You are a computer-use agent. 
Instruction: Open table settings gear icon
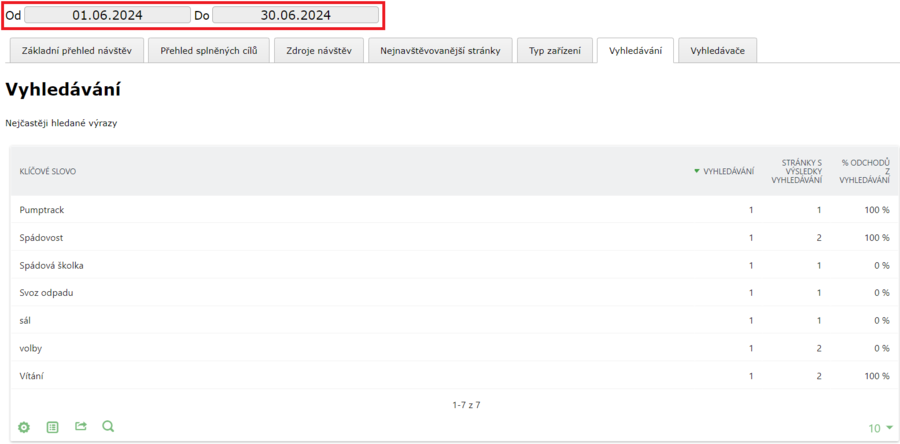[x=24, y=427]
